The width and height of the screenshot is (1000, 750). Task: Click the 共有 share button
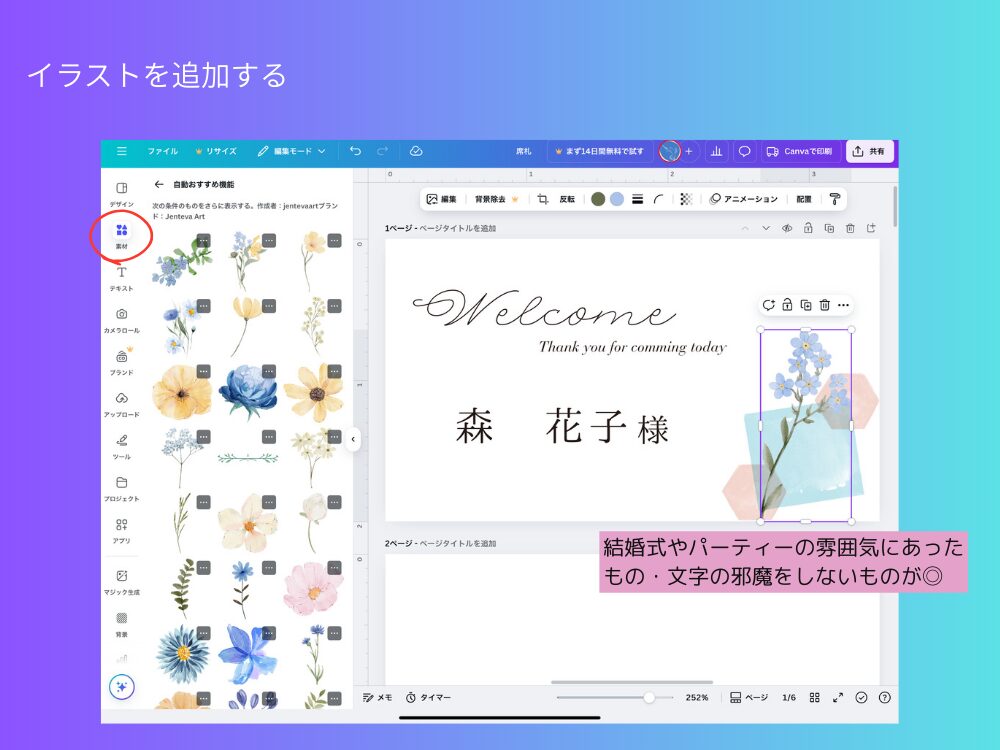(869, 151)
